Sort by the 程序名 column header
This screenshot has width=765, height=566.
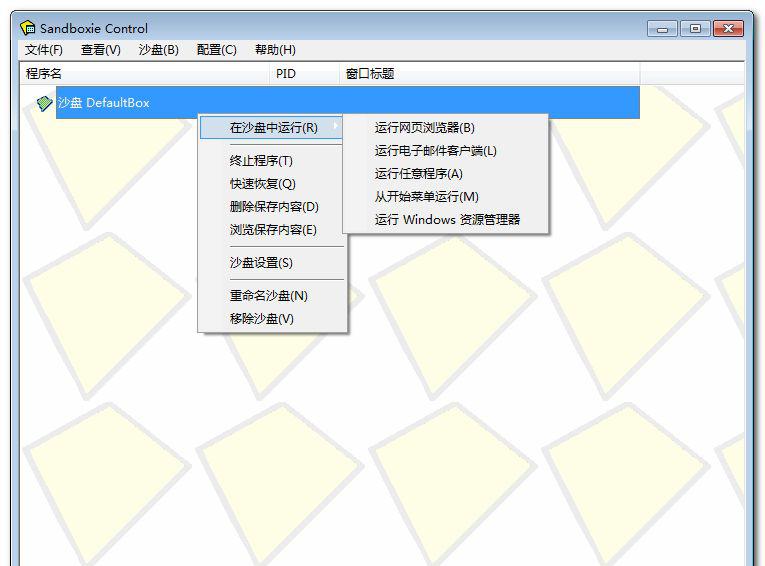144,74
